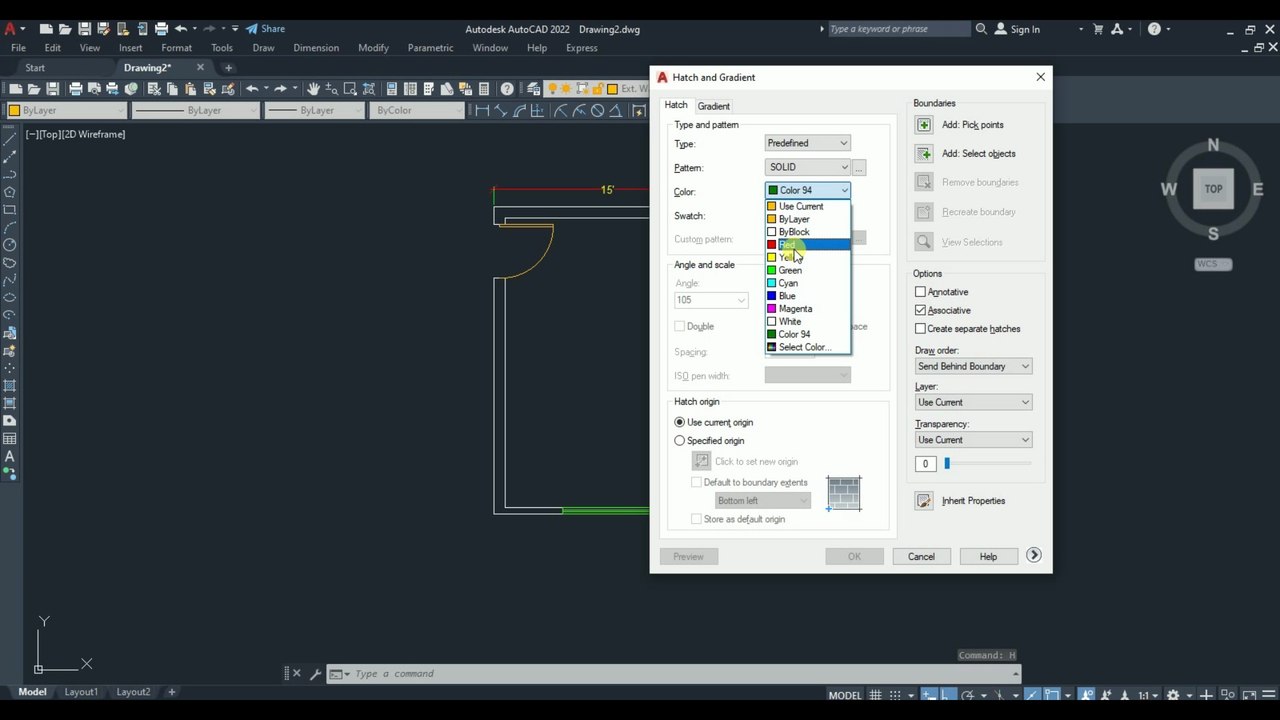Viewport: 1280px width, 720px height.
Task: Open the Dimension menu
Action: click(x=316, y=48)
